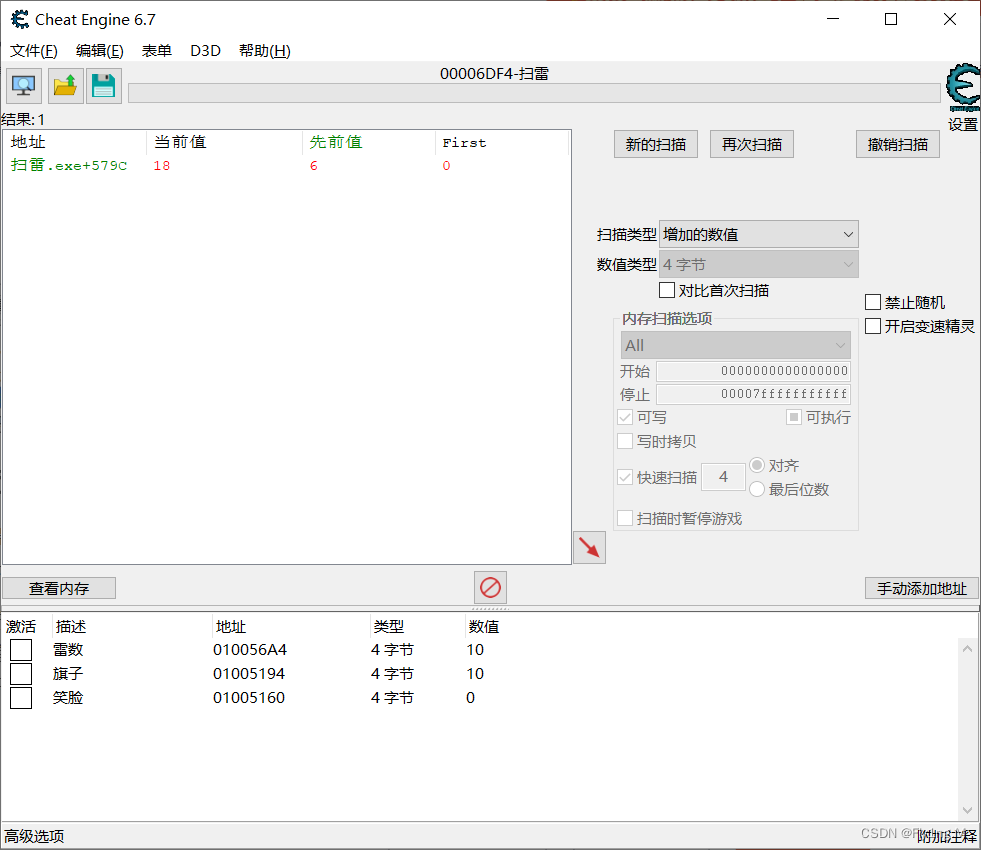The image size is (981, 850).
Task: Select the 对齐 radio button
Action: (x=757, y=464)
